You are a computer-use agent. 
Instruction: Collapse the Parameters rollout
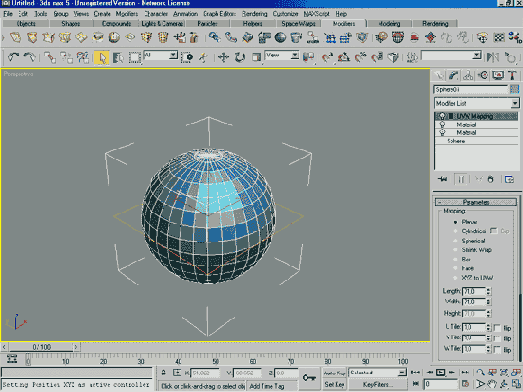[476, 202]
